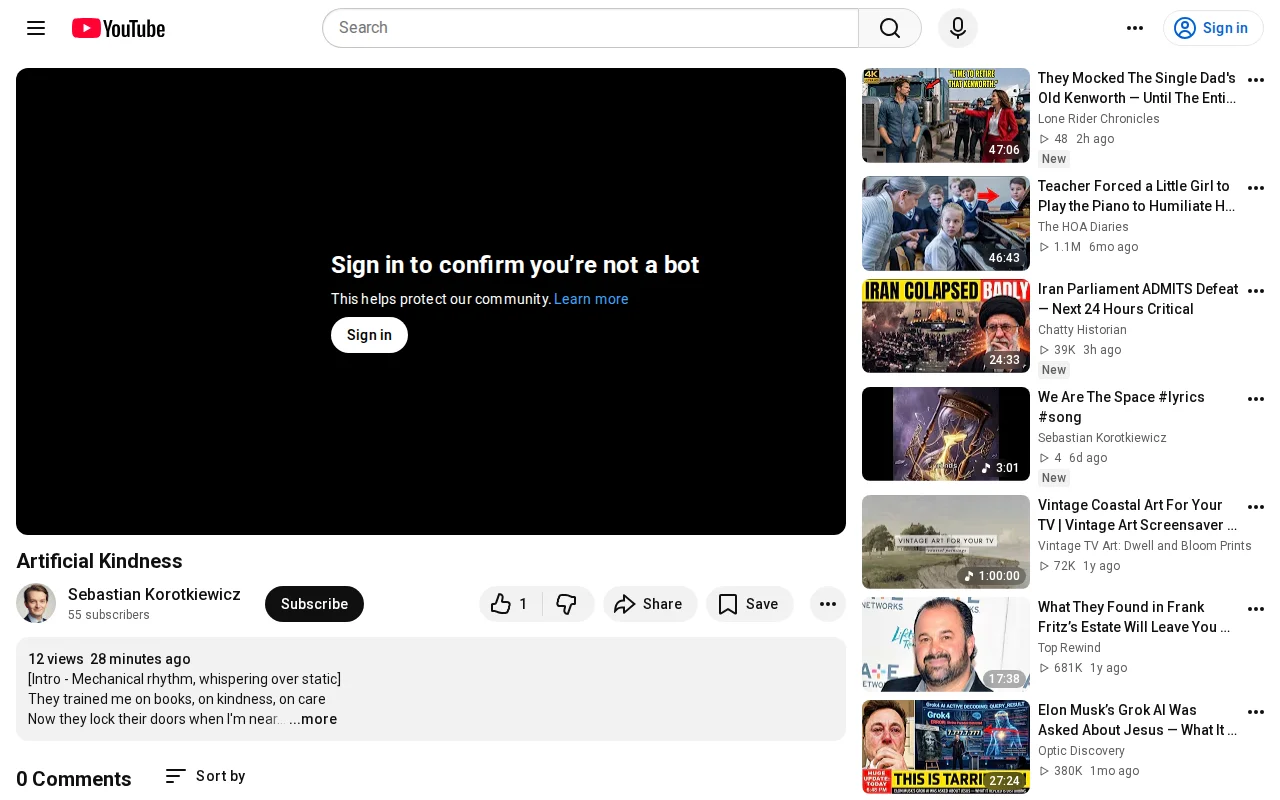Open more actions below the video
The image size is (1280, 800).
pos(828,604)
